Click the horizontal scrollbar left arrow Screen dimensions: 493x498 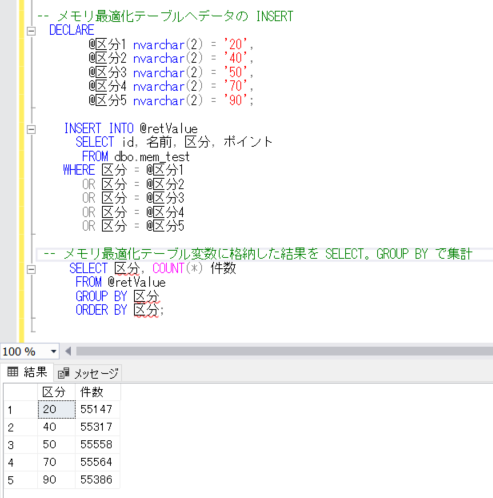coord(68,351)
